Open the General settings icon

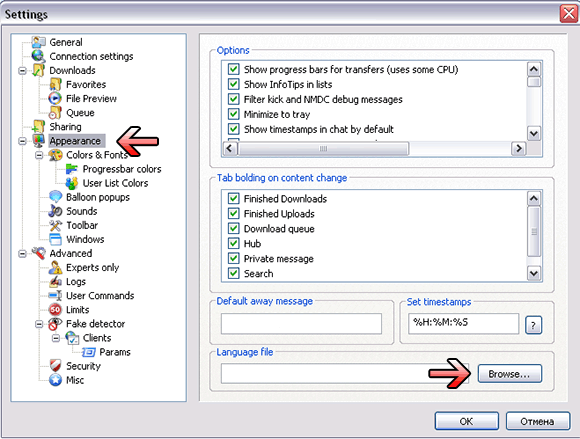[38, 42]
